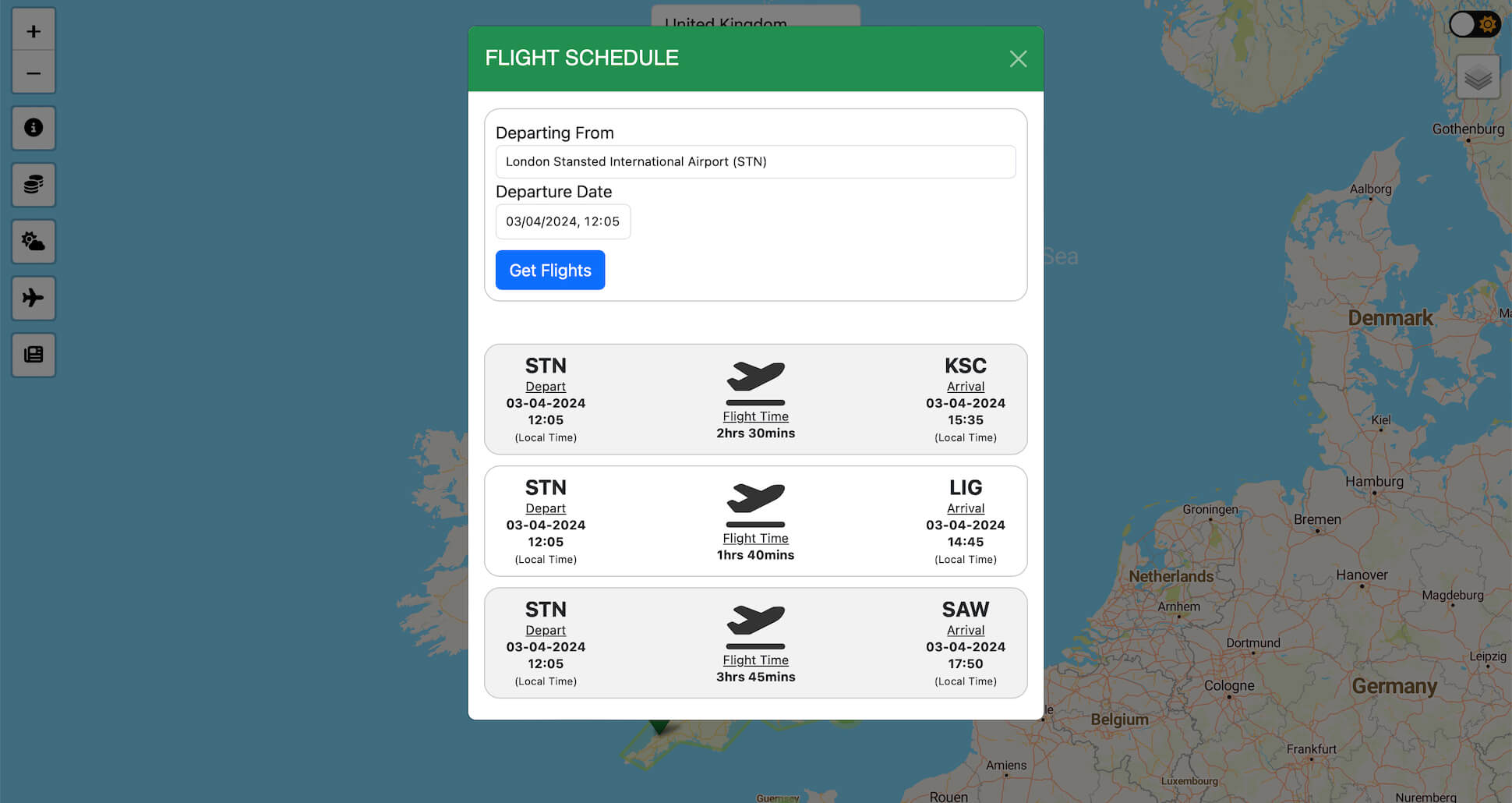The width and height of the screenshot is (1512, 803).
Task: Select the STN to LIG flight card
Action: point(755,521)
